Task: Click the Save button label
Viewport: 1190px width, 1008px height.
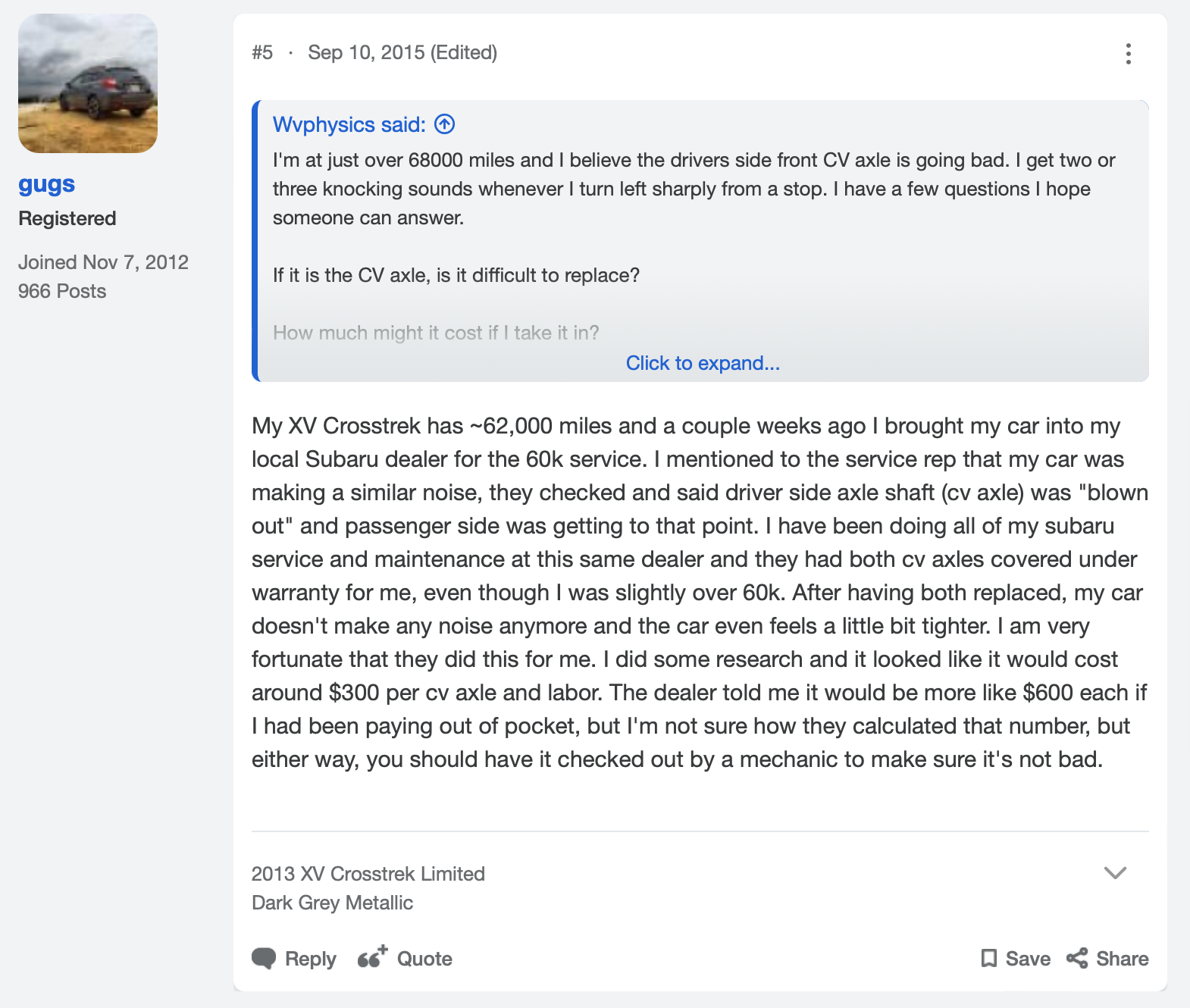Action: pos(1028,959)
